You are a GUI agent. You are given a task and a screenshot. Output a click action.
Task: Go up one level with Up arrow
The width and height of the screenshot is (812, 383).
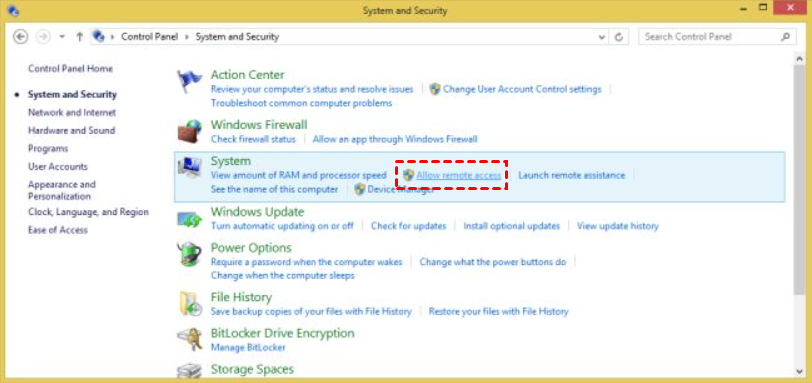coord(80,37)
